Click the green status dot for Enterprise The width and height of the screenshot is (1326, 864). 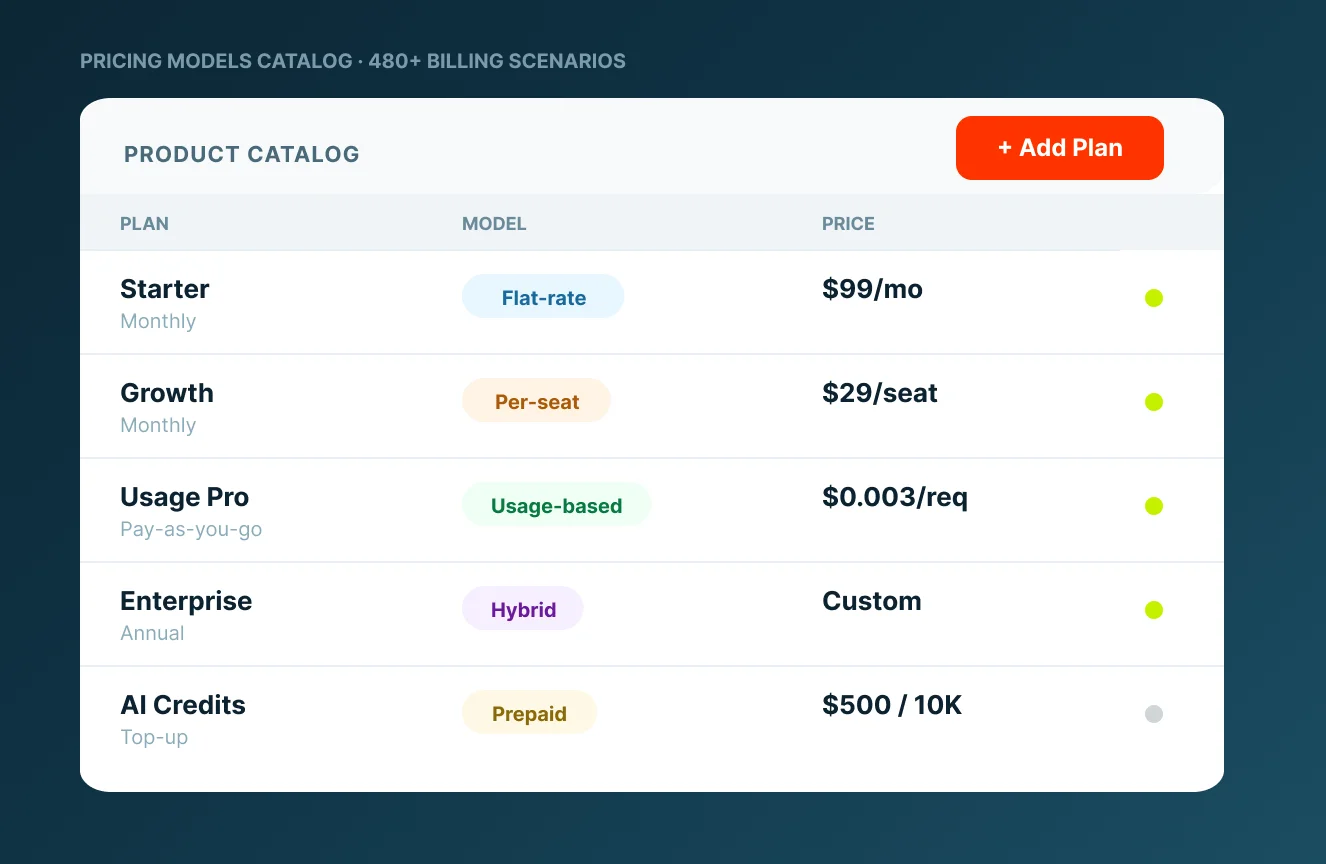pyautogui.click(x=1154, y=610)
